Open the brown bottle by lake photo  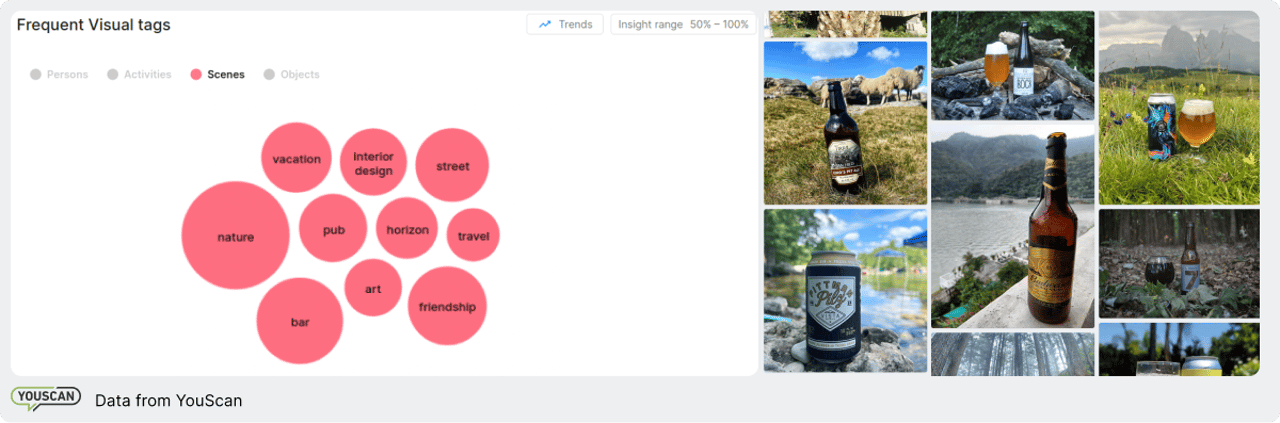click(1012, 227)
